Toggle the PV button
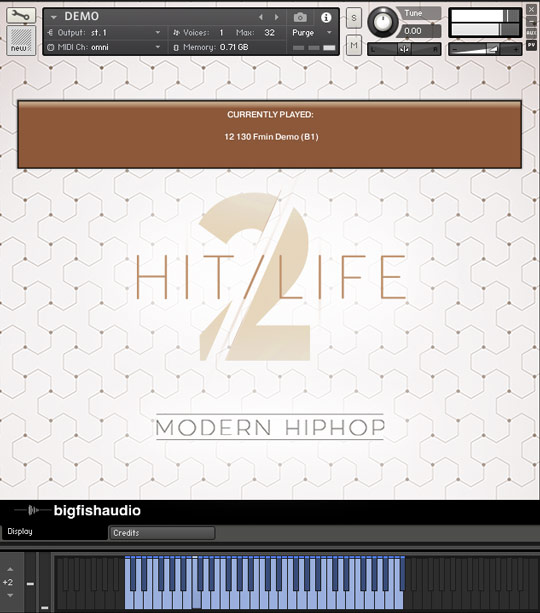The height and width of the screenshot is (613, 540). tap(531, 45)
